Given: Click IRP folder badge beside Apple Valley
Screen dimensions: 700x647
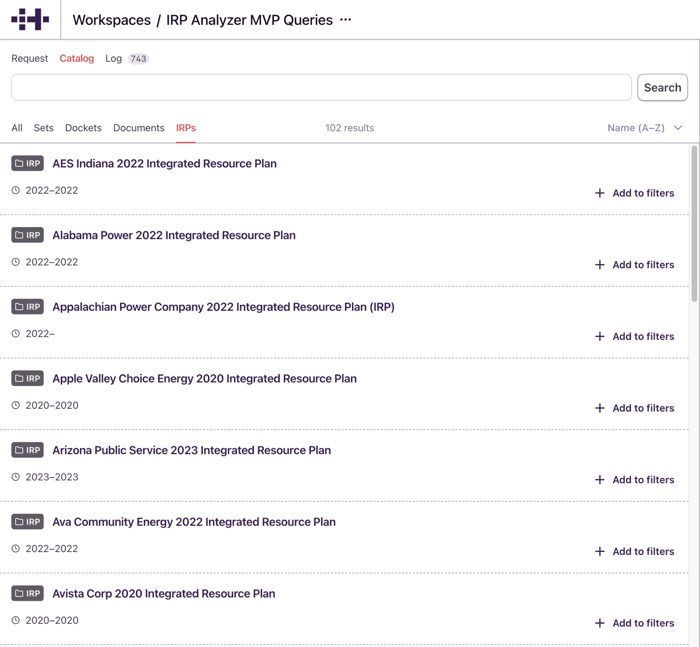Looking at the screenshot, I should (x=28, y=378).
